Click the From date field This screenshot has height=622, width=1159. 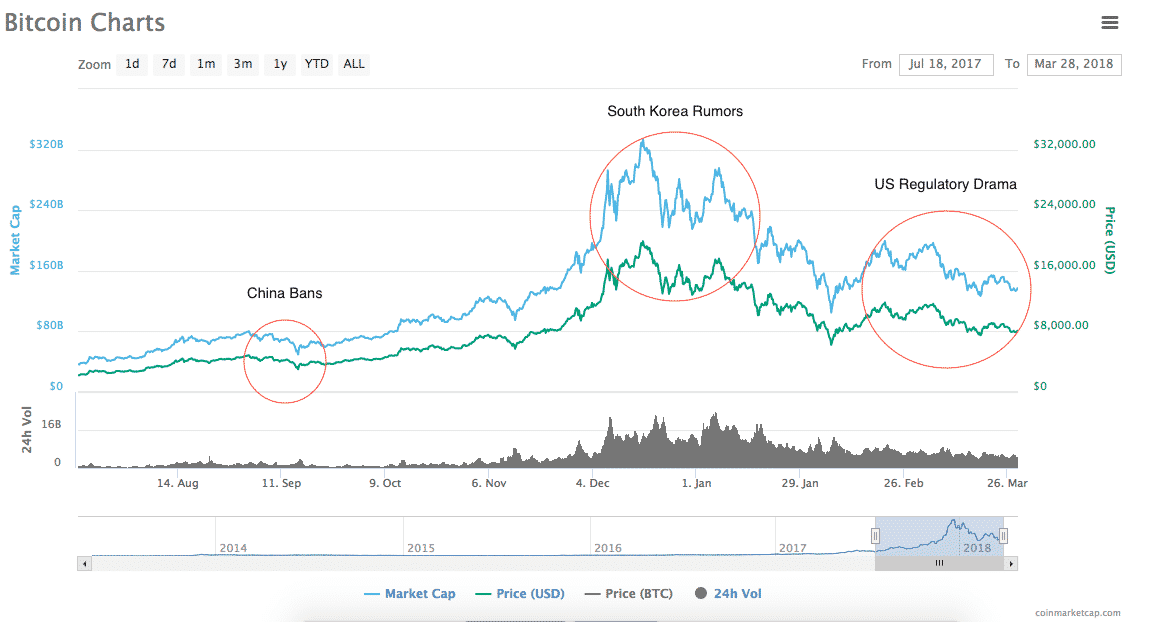(945, 64)
